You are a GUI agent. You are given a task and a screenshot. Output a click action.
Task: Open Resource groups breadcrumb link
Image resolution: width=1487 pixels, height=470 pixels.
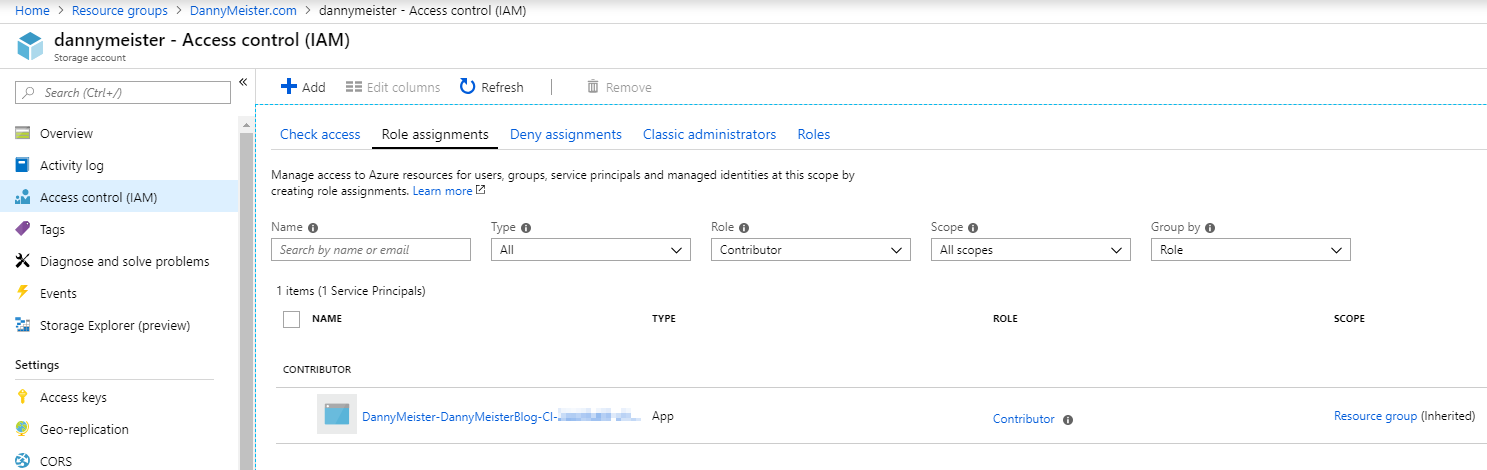pyautogui.click(x=121, y=11)
